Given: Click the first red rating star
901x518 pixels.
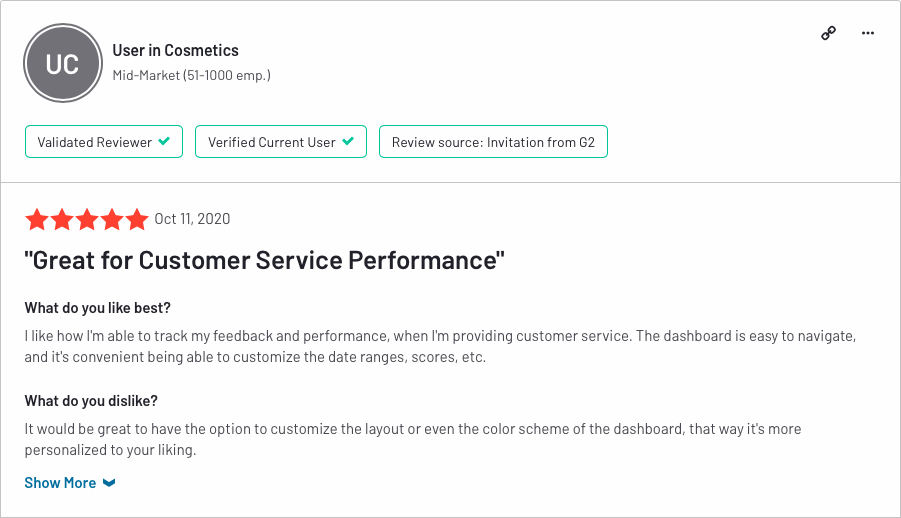Looking at the screenshot, I should point(37,220).
